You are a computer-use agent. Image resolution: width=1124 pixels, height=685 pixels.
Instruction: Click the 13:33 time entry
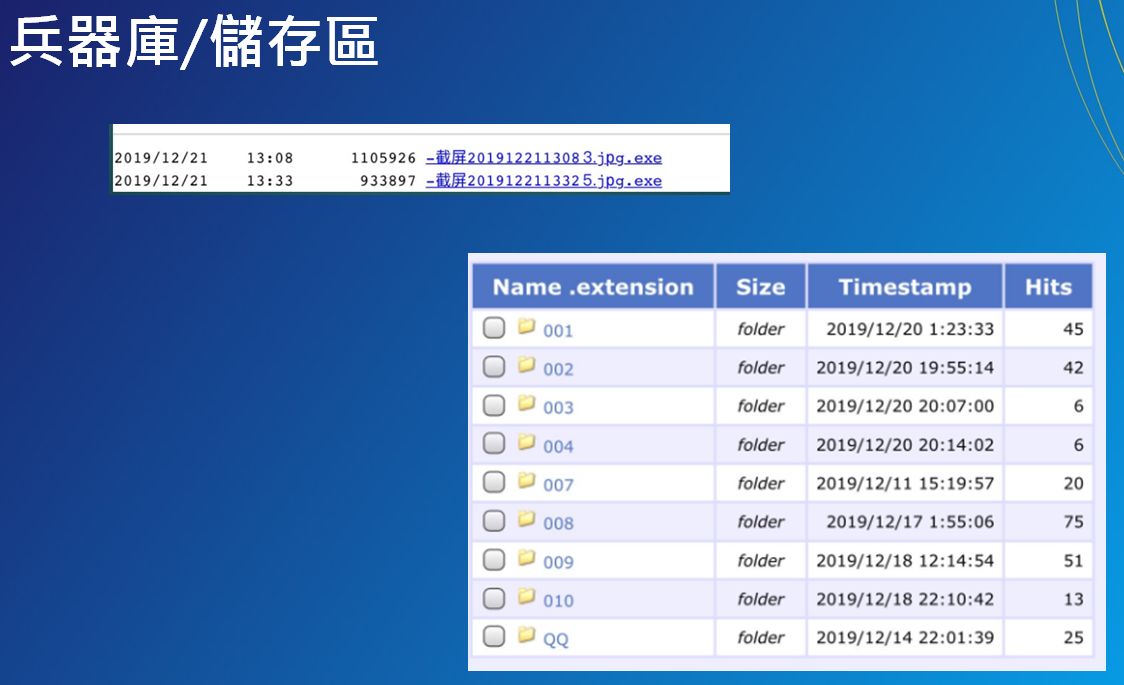coord(270,181)
